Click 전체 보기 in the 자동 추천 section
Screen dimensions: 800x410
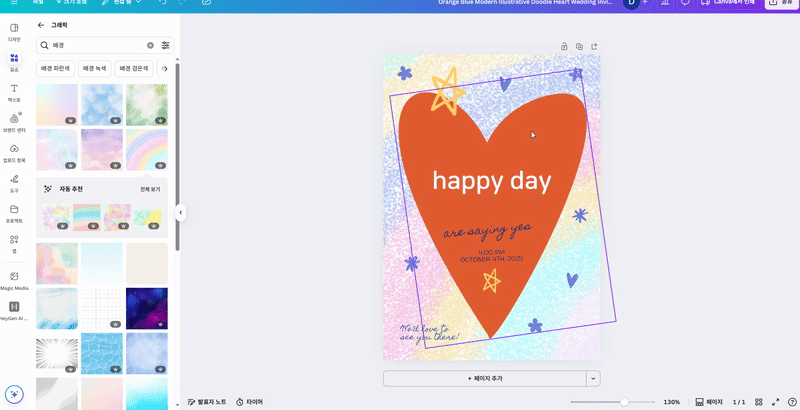pyautogui.click(x=150, y=189)
